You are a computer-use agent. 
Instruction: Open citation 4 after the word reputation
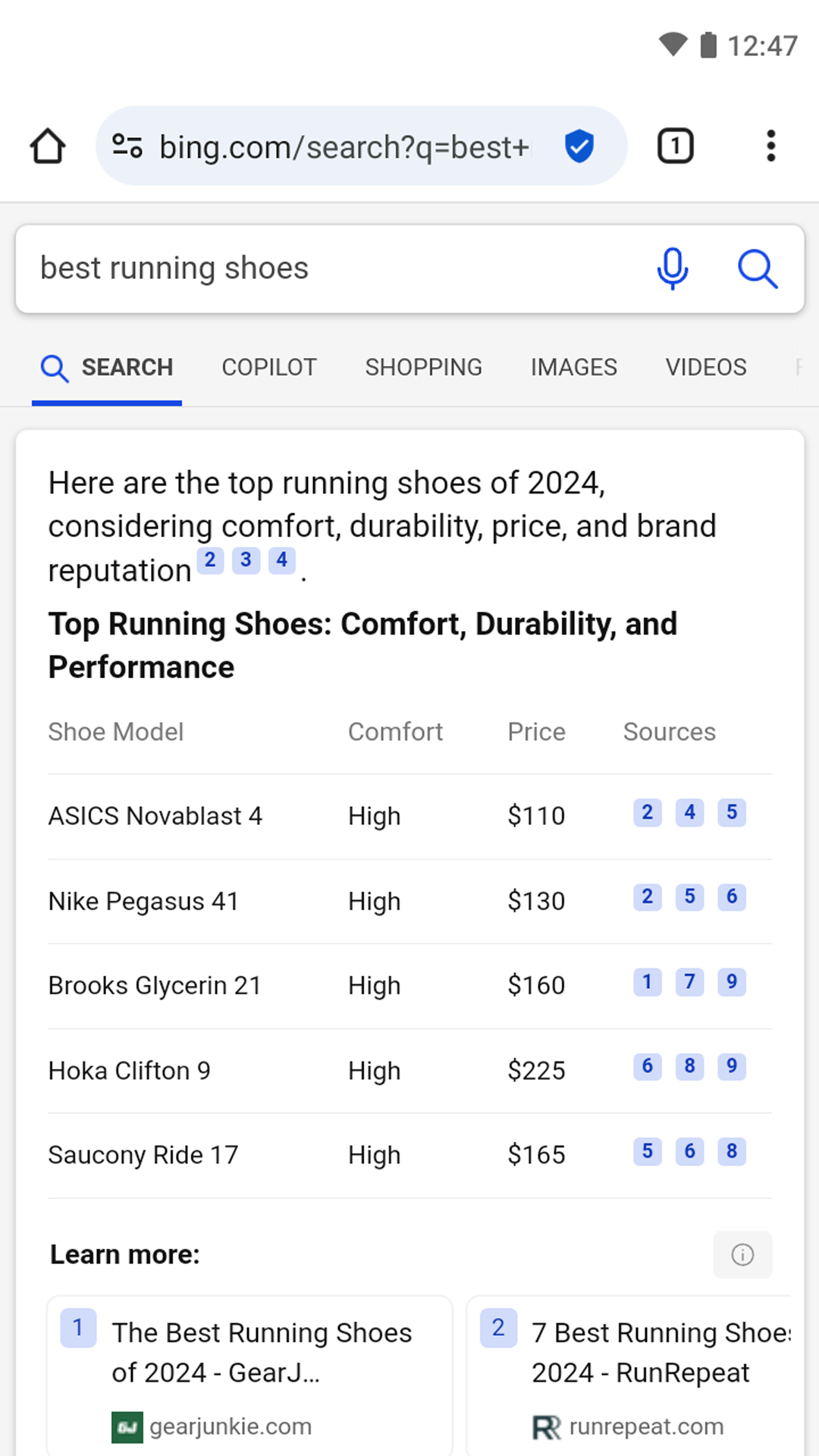282,560
